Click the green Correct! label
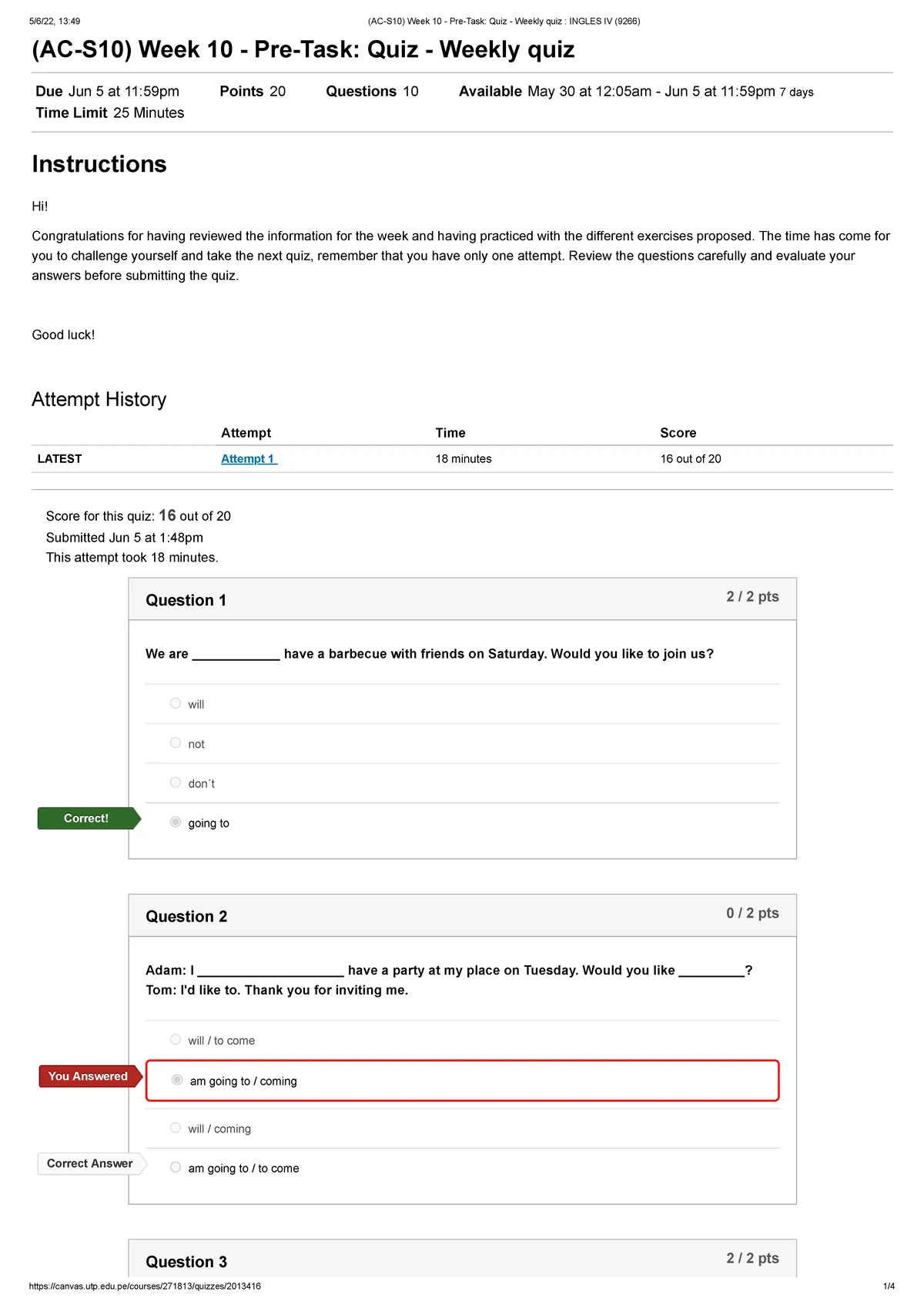Screen dimensions: 924x1308 tap(86, 818)
